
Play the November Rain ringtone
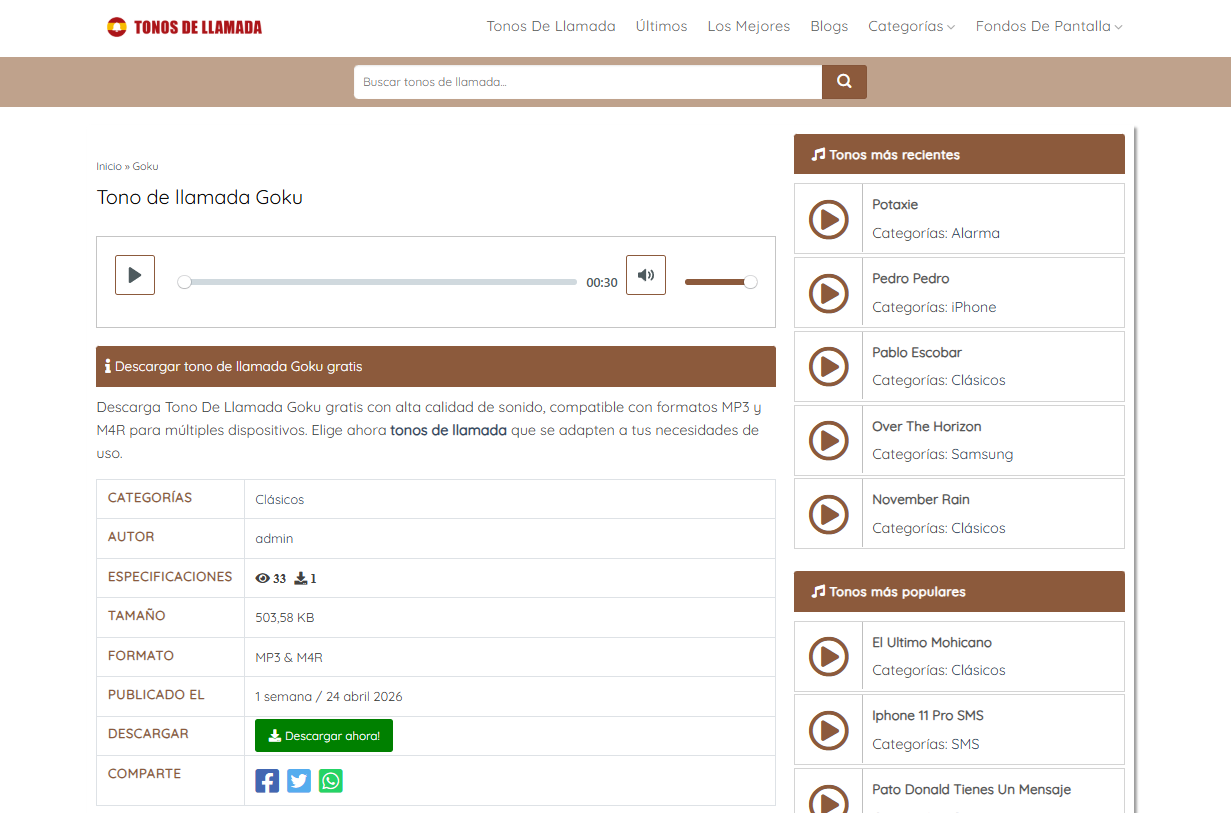tap(828, 514)
